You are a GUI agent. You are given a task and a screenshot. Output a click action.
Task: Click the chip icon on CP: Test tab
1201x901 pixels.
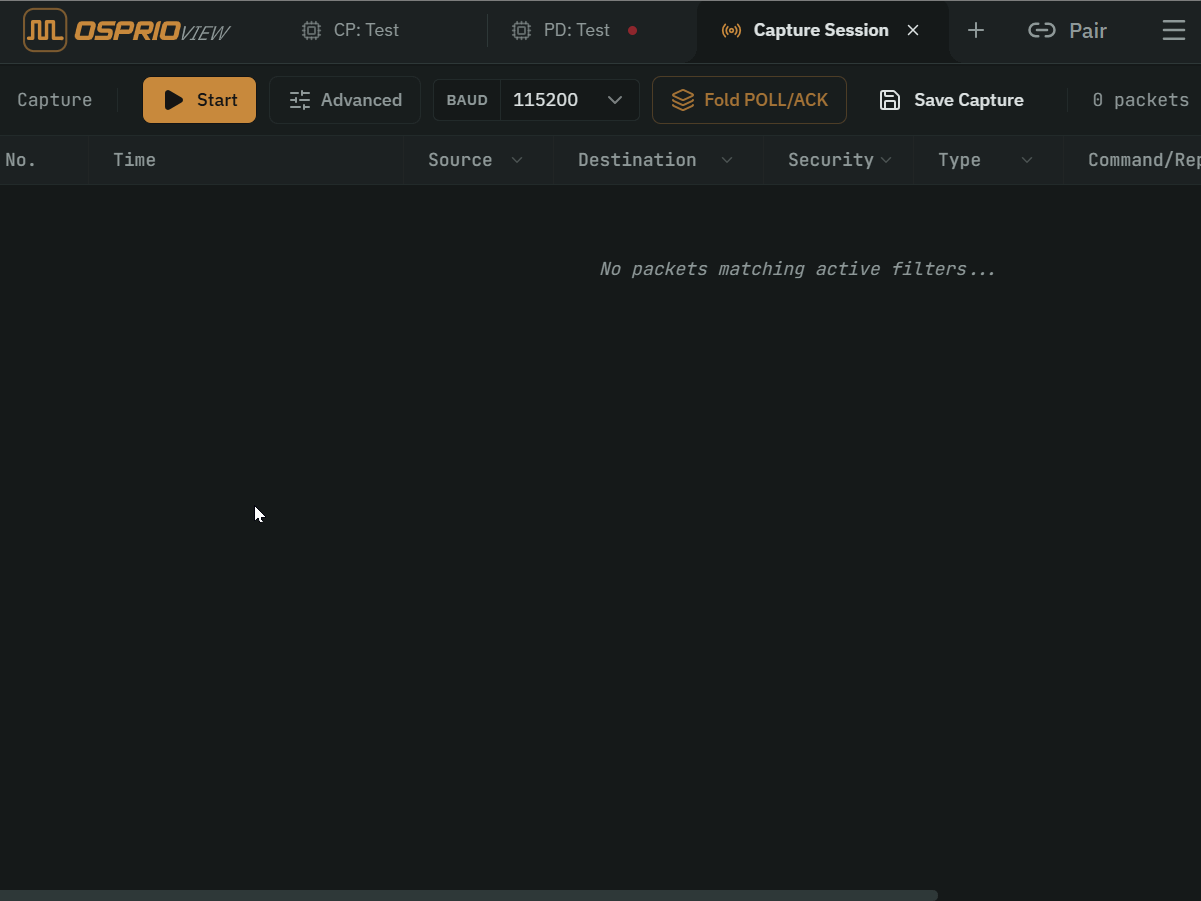(x=312, y=30)
